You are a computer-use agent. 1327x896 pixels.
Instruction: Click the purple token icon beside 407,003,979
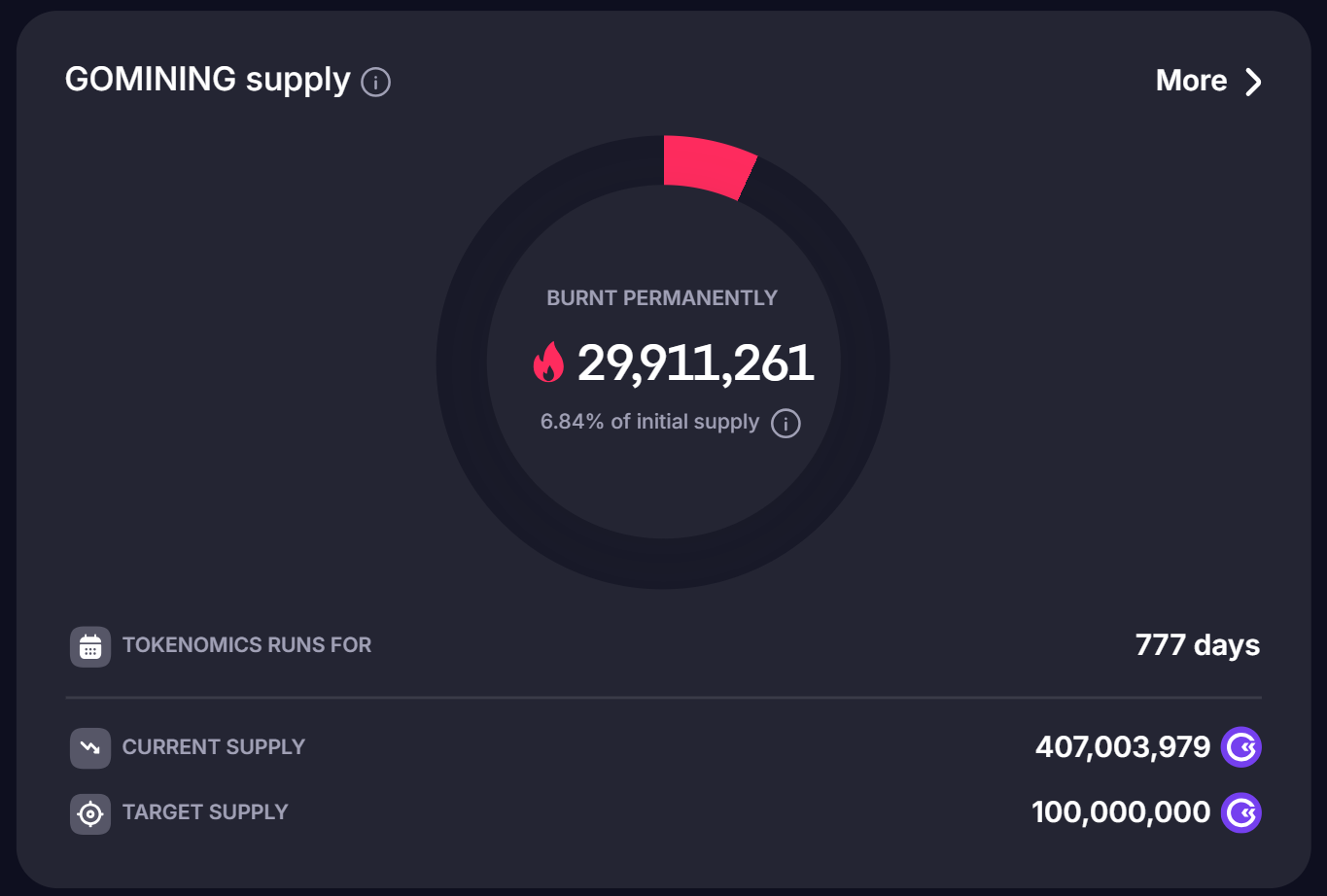point(1241,747)
